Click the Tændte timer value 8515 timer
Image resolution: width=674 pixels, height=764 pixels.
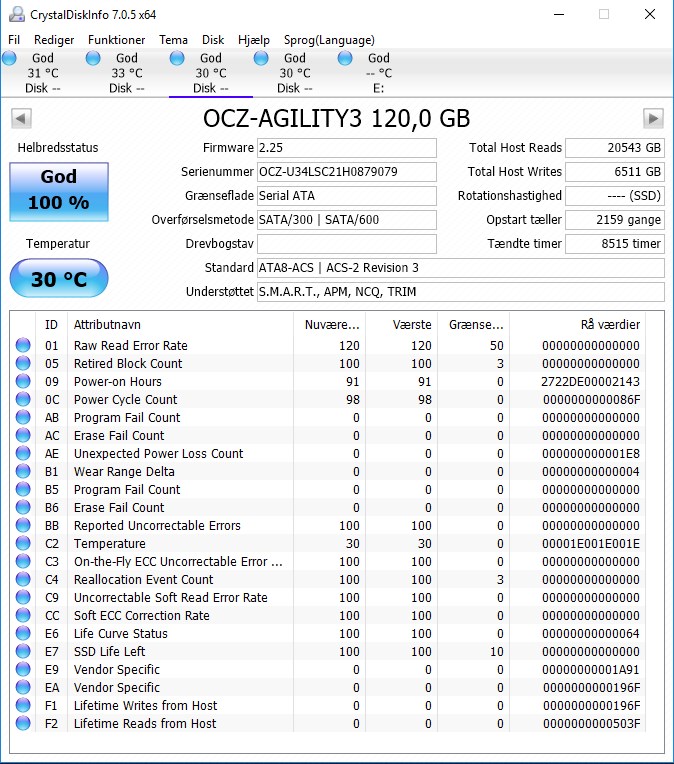click(615, 244)
